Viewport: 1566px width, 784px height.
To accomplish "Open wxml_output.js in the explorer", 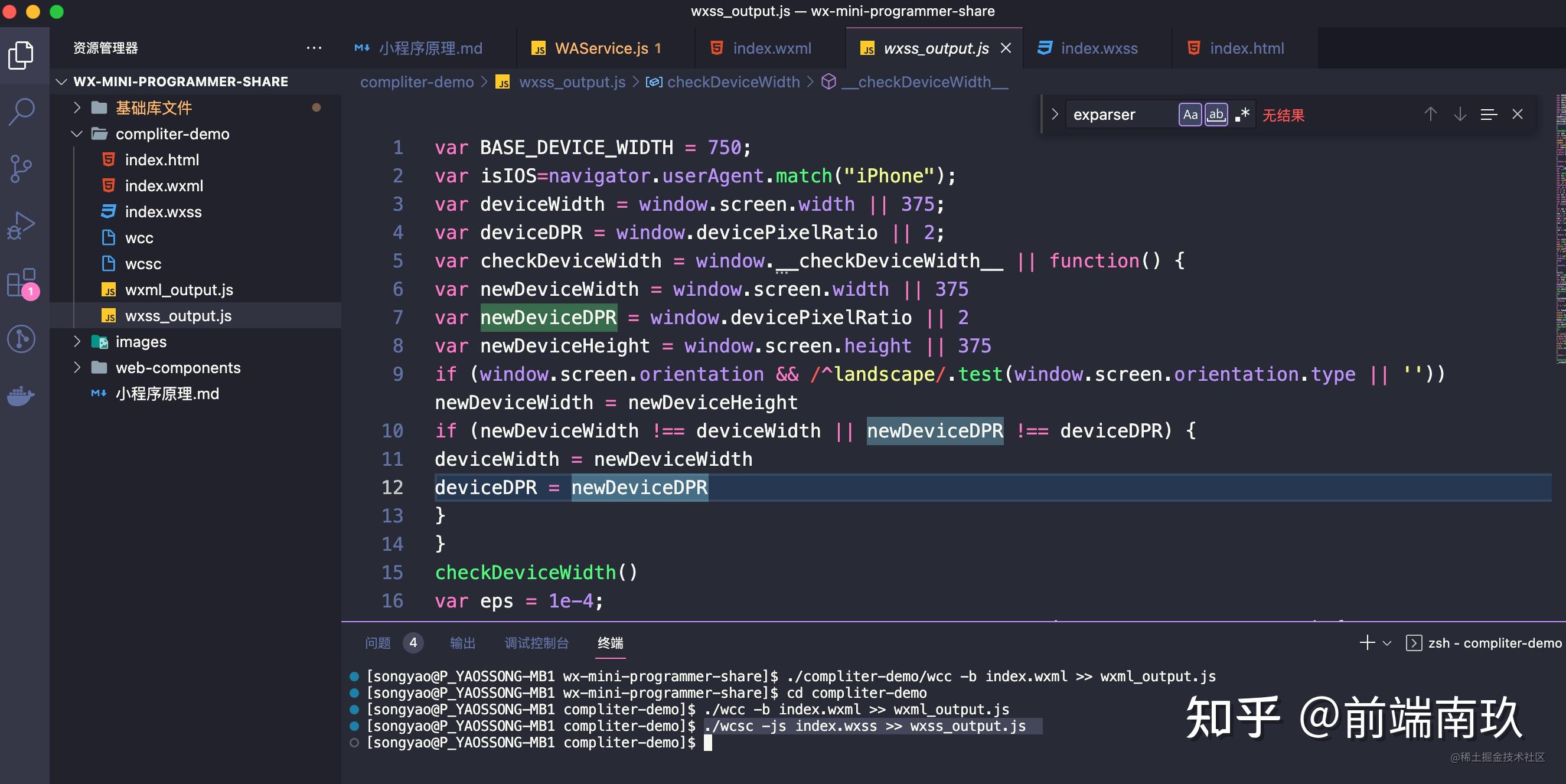I will tap(179, 290).
